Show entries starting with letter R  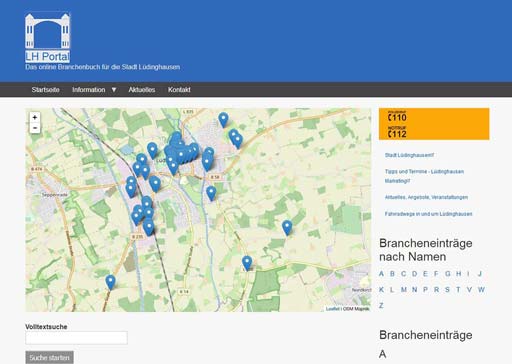436,290
